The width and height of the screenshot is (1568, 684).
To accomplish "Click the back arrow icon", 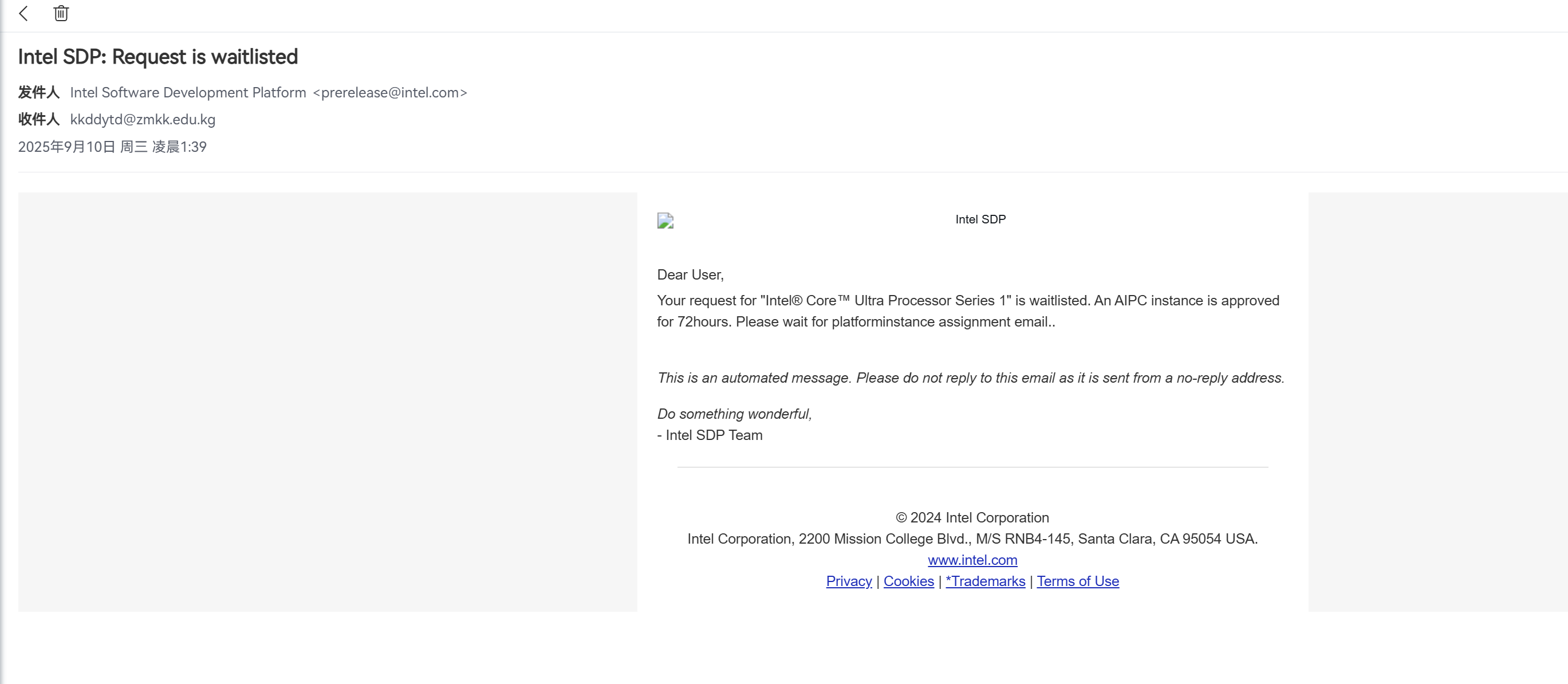I will [x=23, y=13].
